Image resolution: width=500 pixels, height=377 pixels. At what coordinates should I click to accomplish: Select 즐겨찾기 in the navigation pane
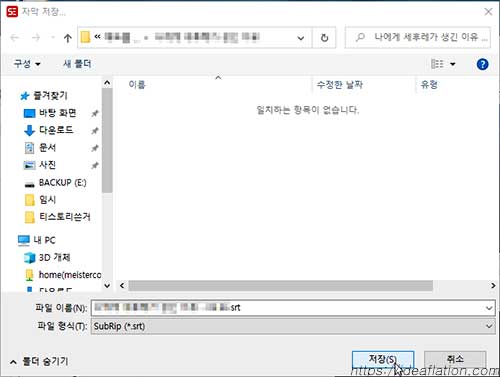(44, 96)
